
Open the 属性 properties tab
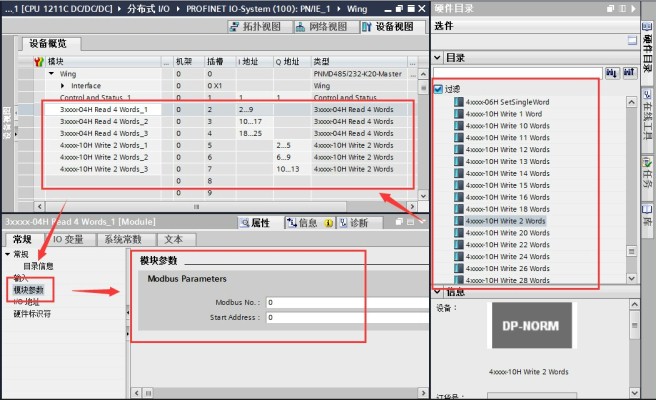260,222
